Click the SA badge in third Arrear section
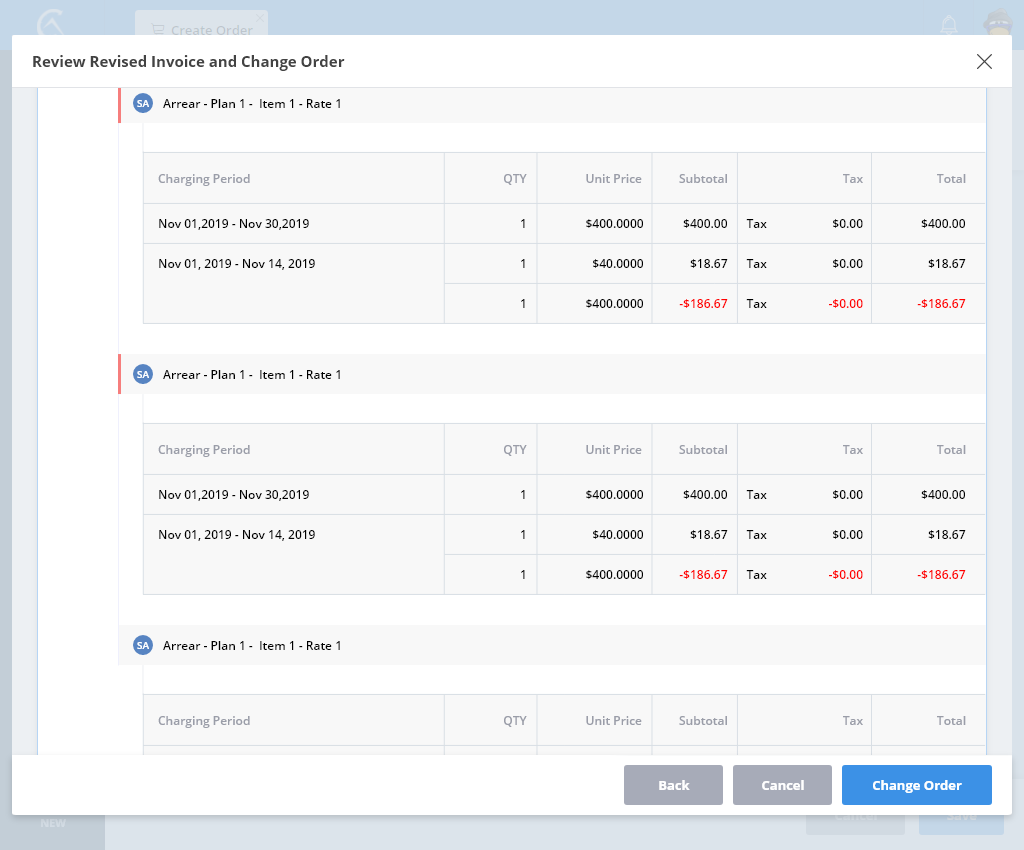Screen dimensions: 1024x850 coord(143,646)
